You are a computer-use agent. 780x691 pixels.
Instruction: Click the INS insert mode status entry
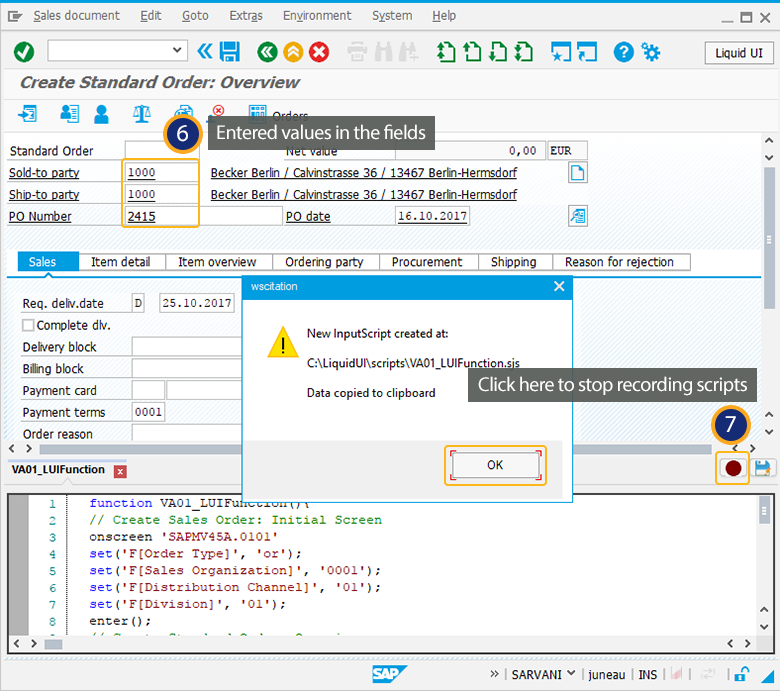(x=647, y=675)
